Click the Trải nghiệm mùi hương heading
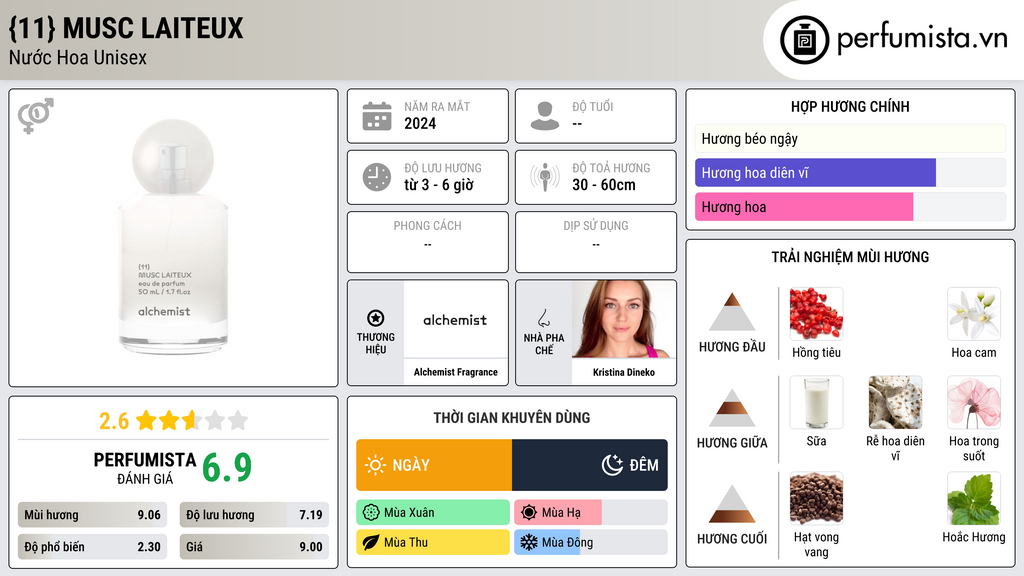Screen dimensions: 1024x576 850,257
